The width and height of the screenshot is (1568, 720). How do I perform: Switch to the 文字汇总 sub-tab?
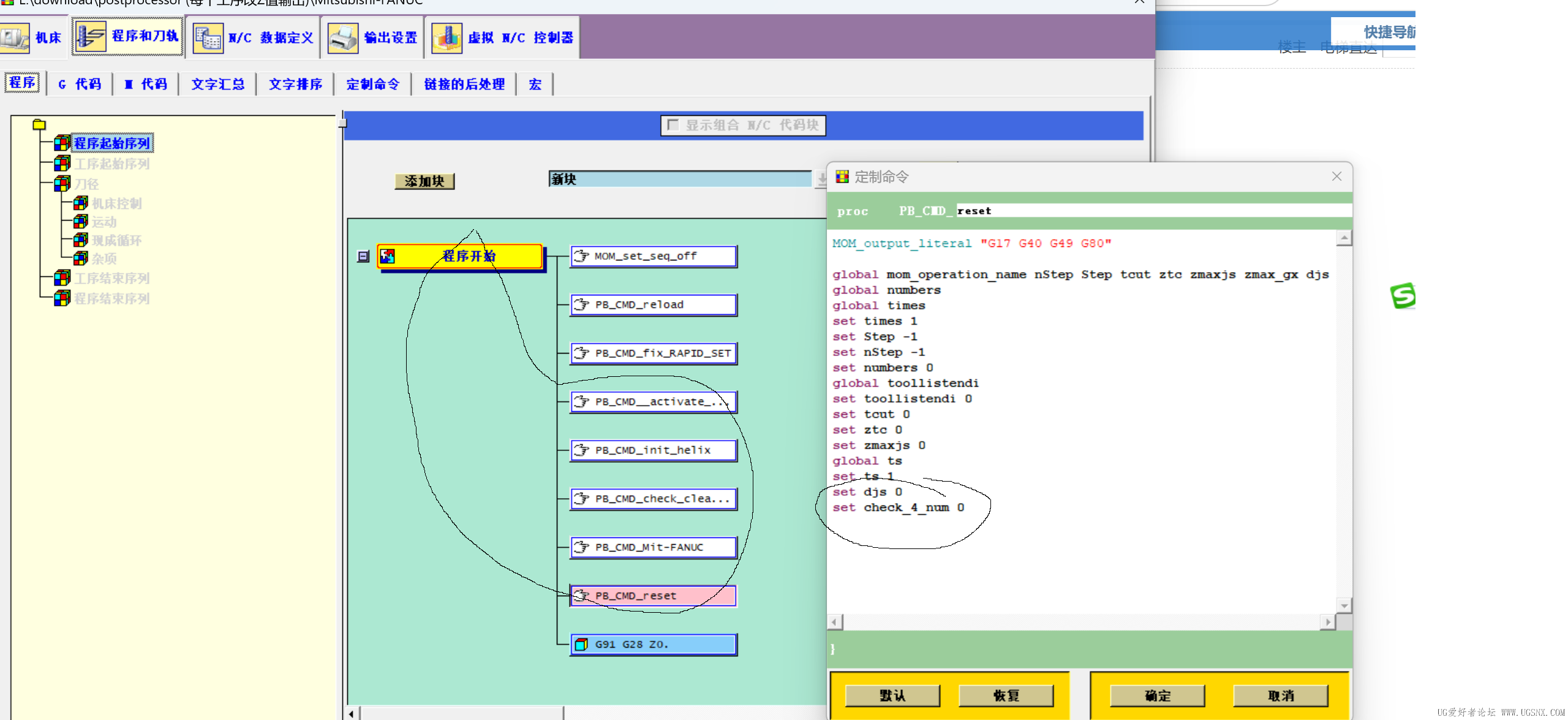pos(218,84)
